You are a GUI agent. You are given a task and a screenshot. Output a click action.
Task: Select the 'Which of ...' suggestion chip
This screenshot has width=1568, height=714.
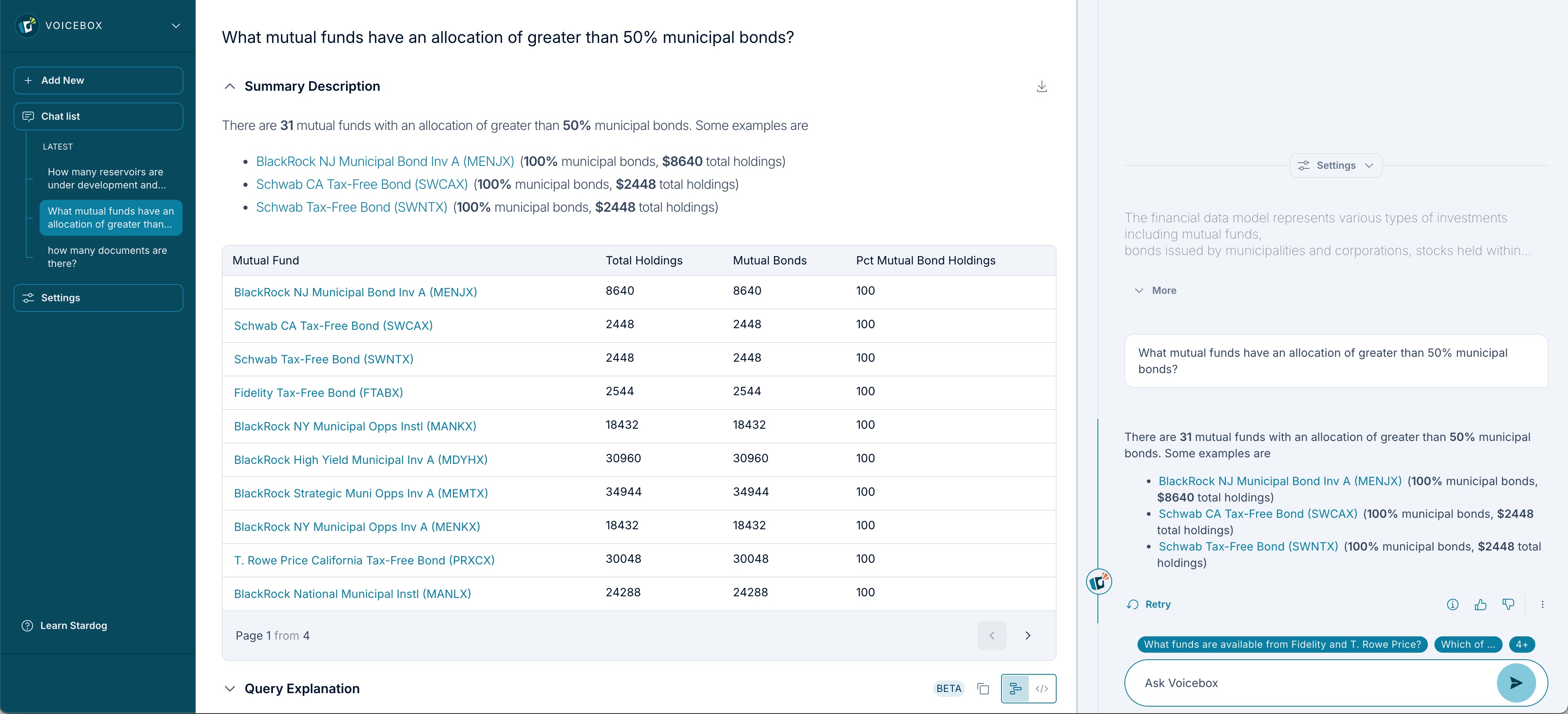point(1468,645)
